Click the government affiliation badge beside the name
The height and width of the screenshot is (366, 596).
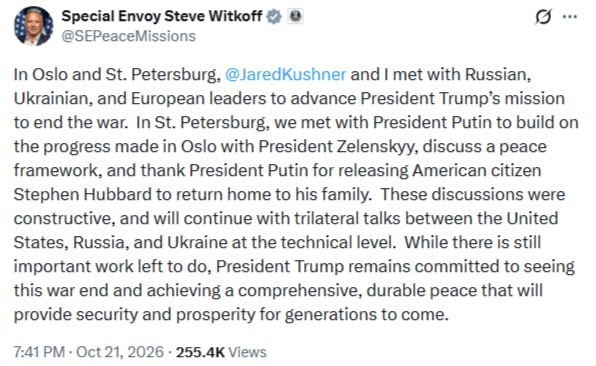(295, 16)
